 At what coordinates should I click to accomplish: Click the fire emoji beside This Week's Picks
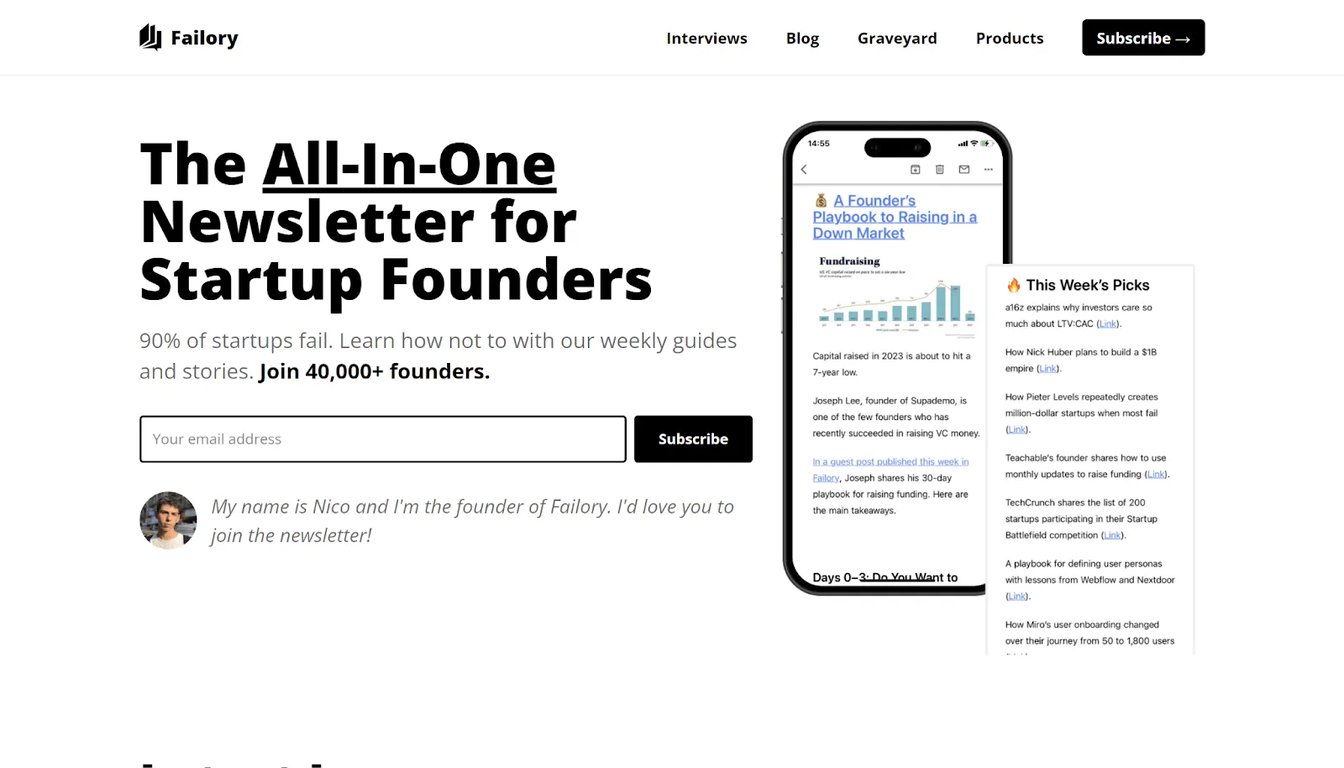point(1013,285)
